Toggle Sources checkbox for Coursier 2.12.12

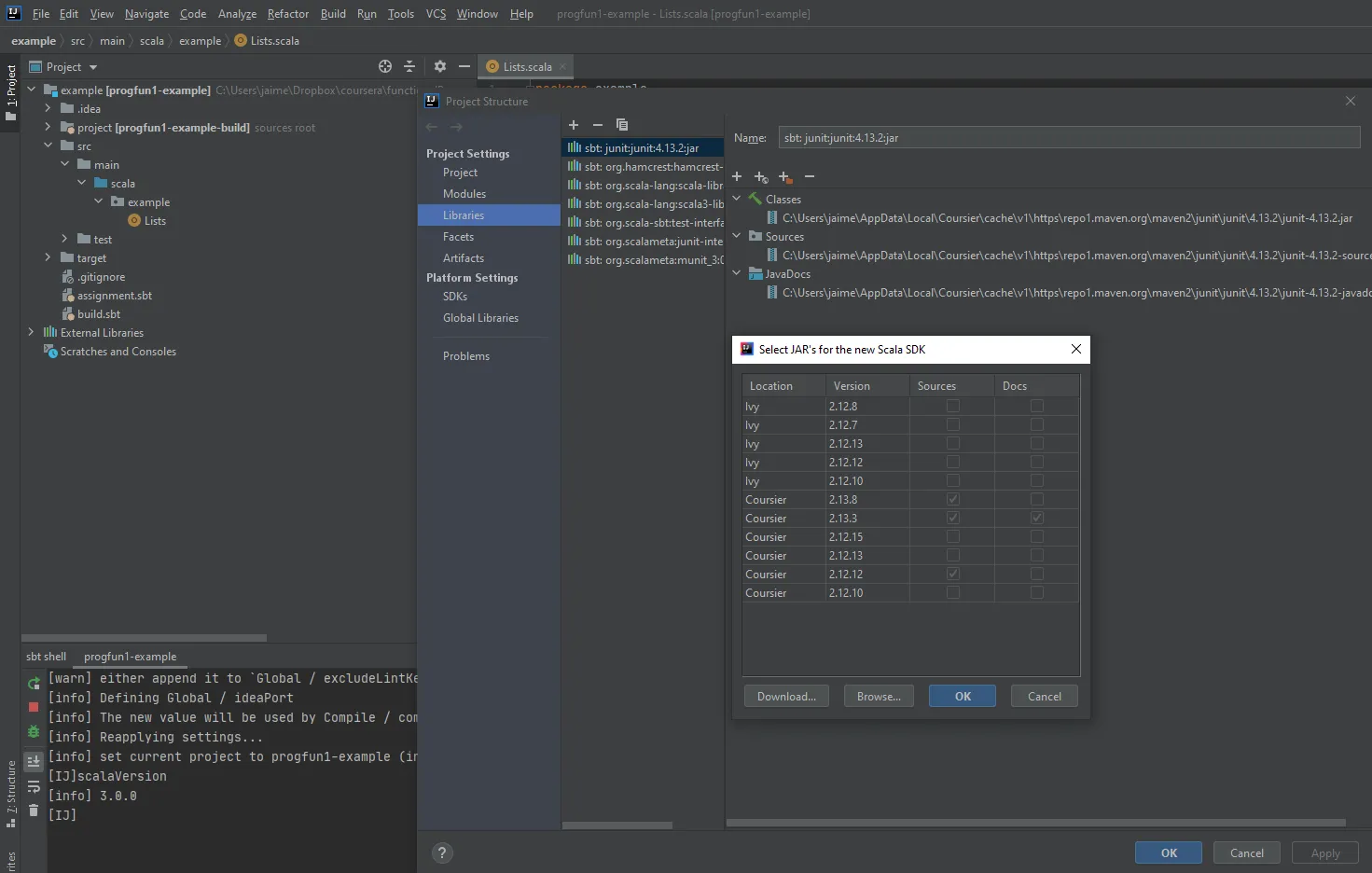952,574
